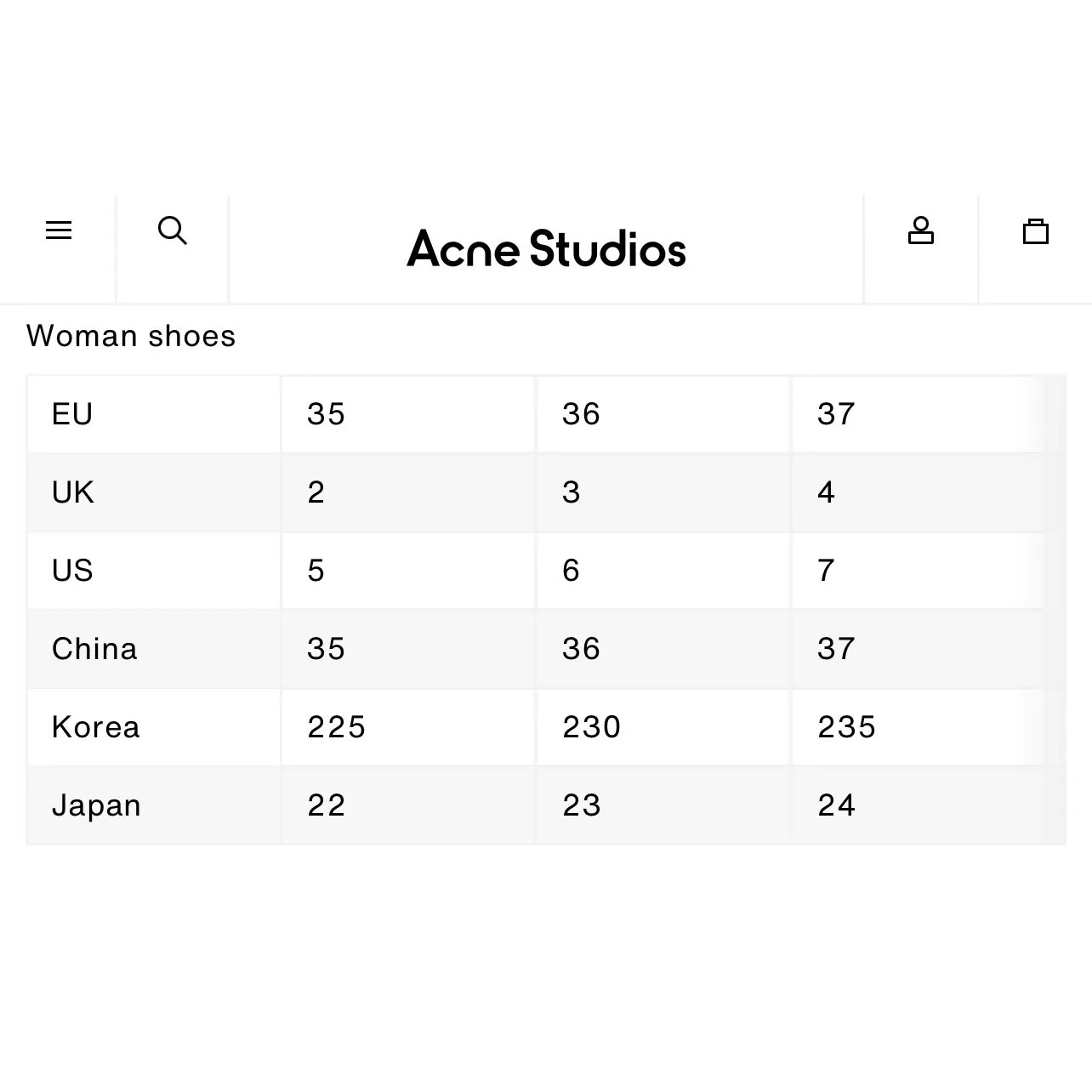1092x1092 pixels.
Task: Select the Japan row label
Action: [x=96, y=805]
